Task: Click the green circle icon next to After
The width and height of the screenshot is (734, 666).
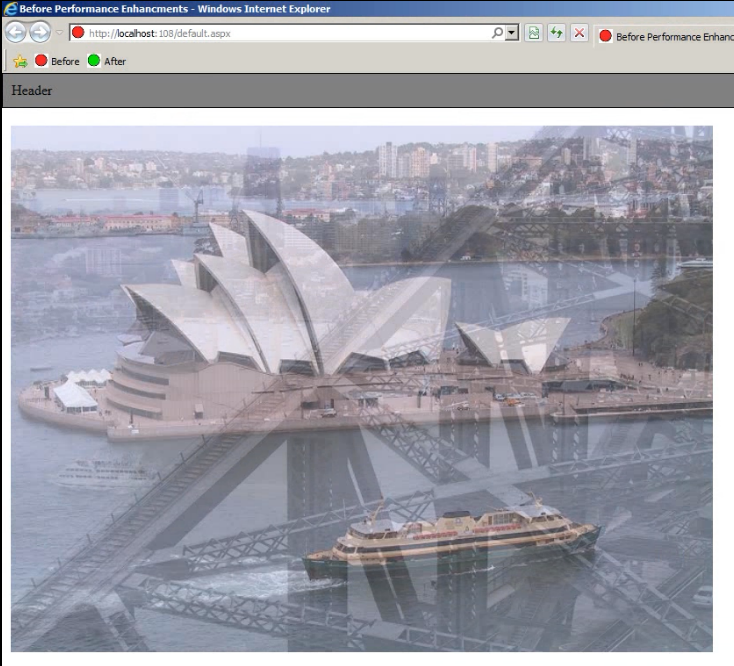Action: point(94,61)
